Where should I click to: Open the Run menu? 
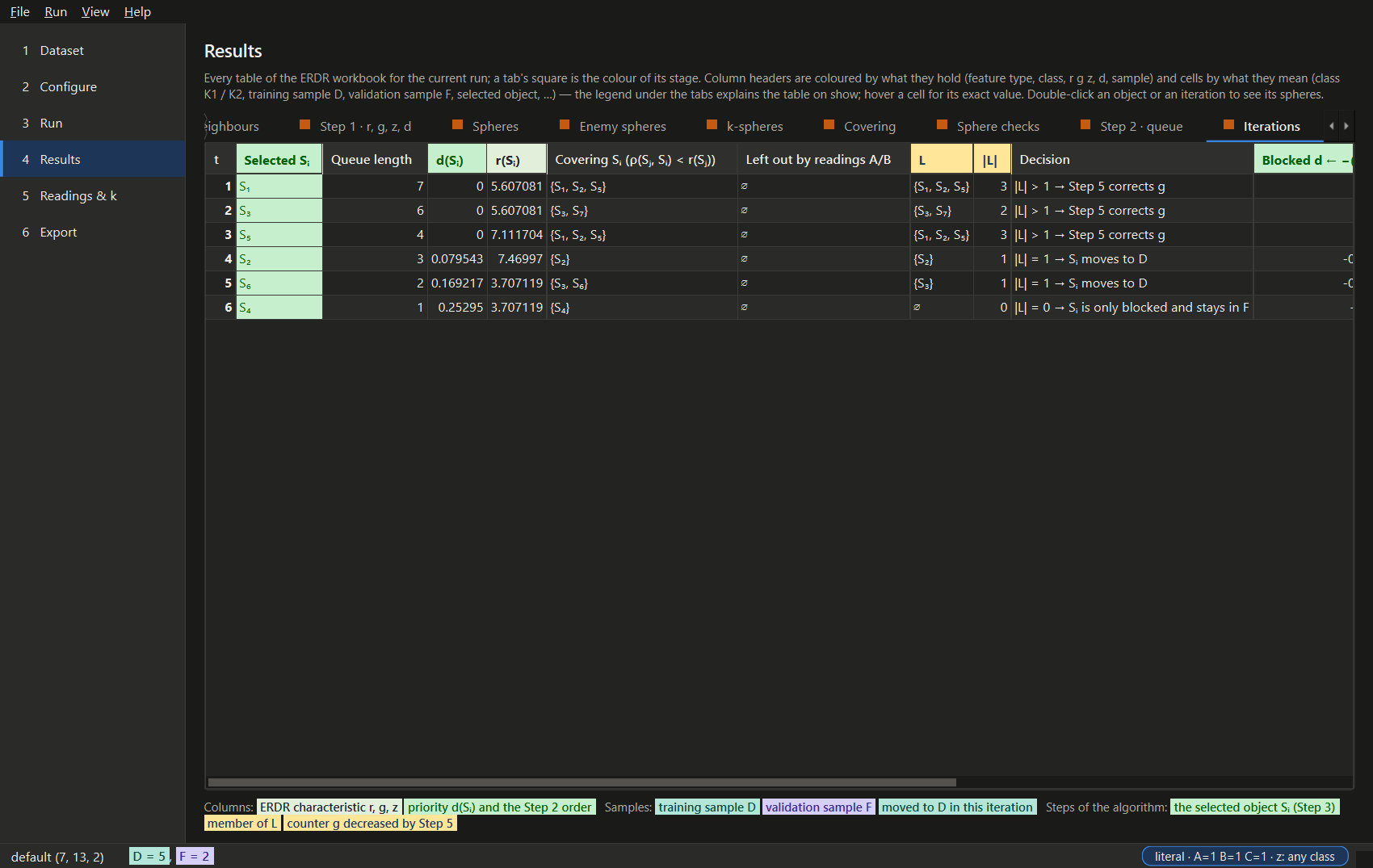56,11
